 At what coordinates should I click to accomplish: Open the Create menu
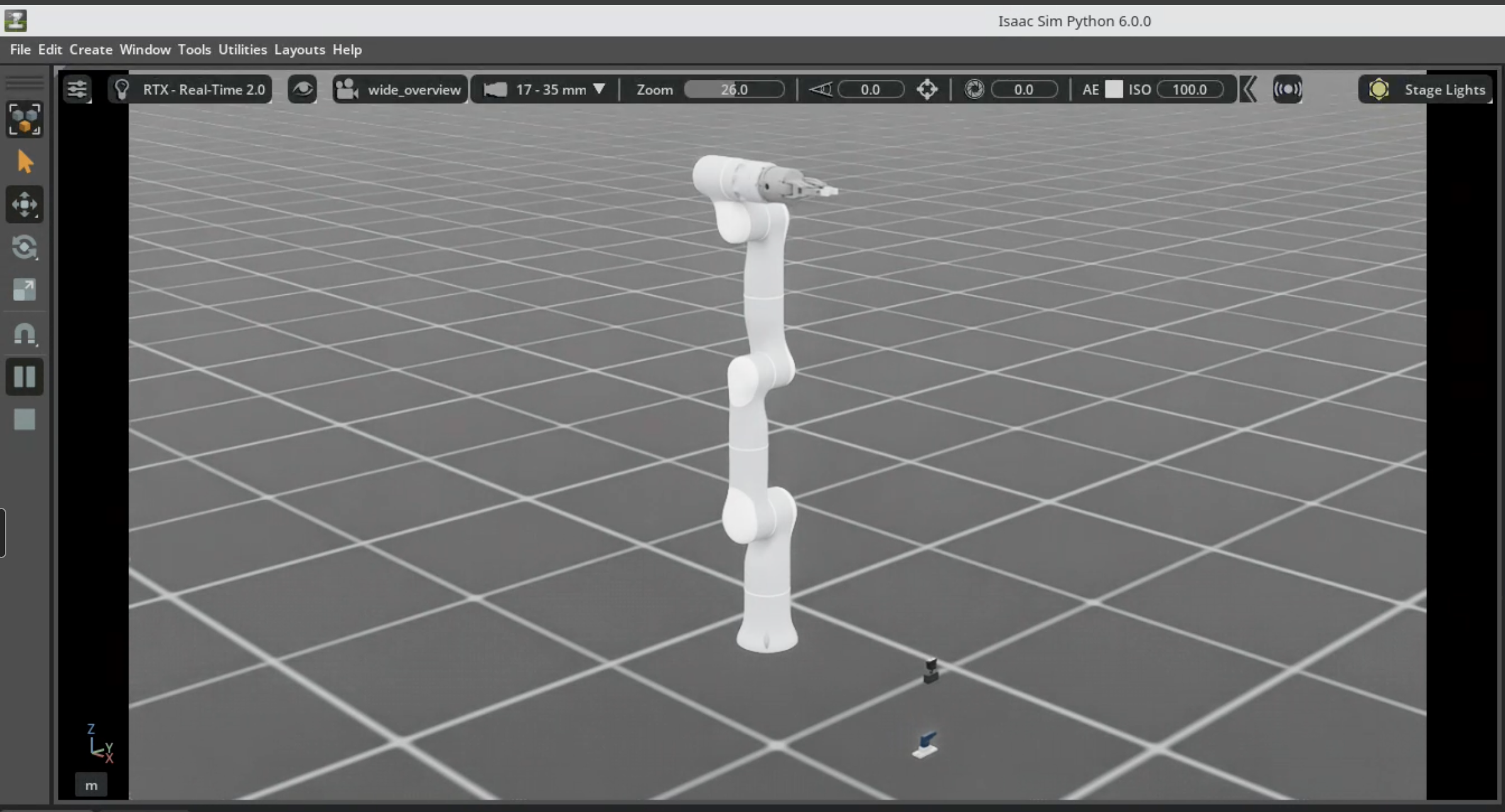pos(91,49)
